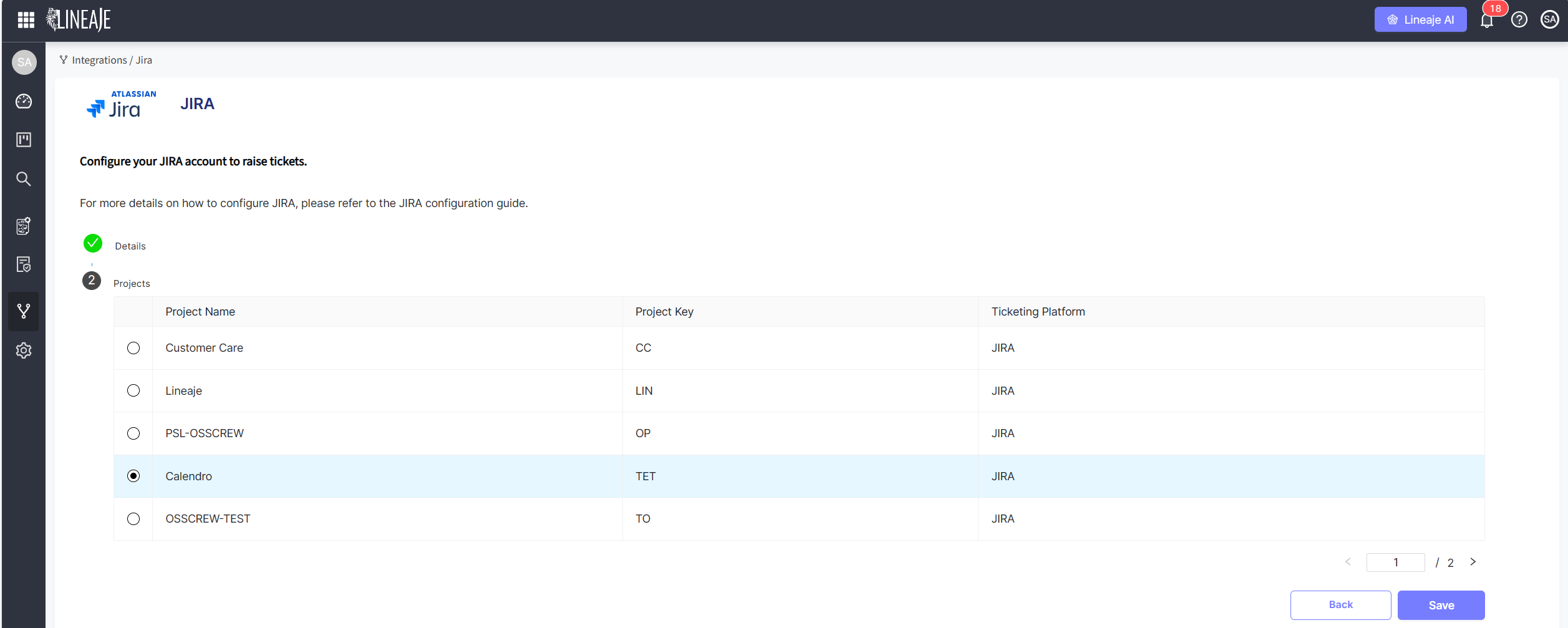Screen dimensions: 1568x628
Task: Go to next page of projects
Action: click(1473, 562)
